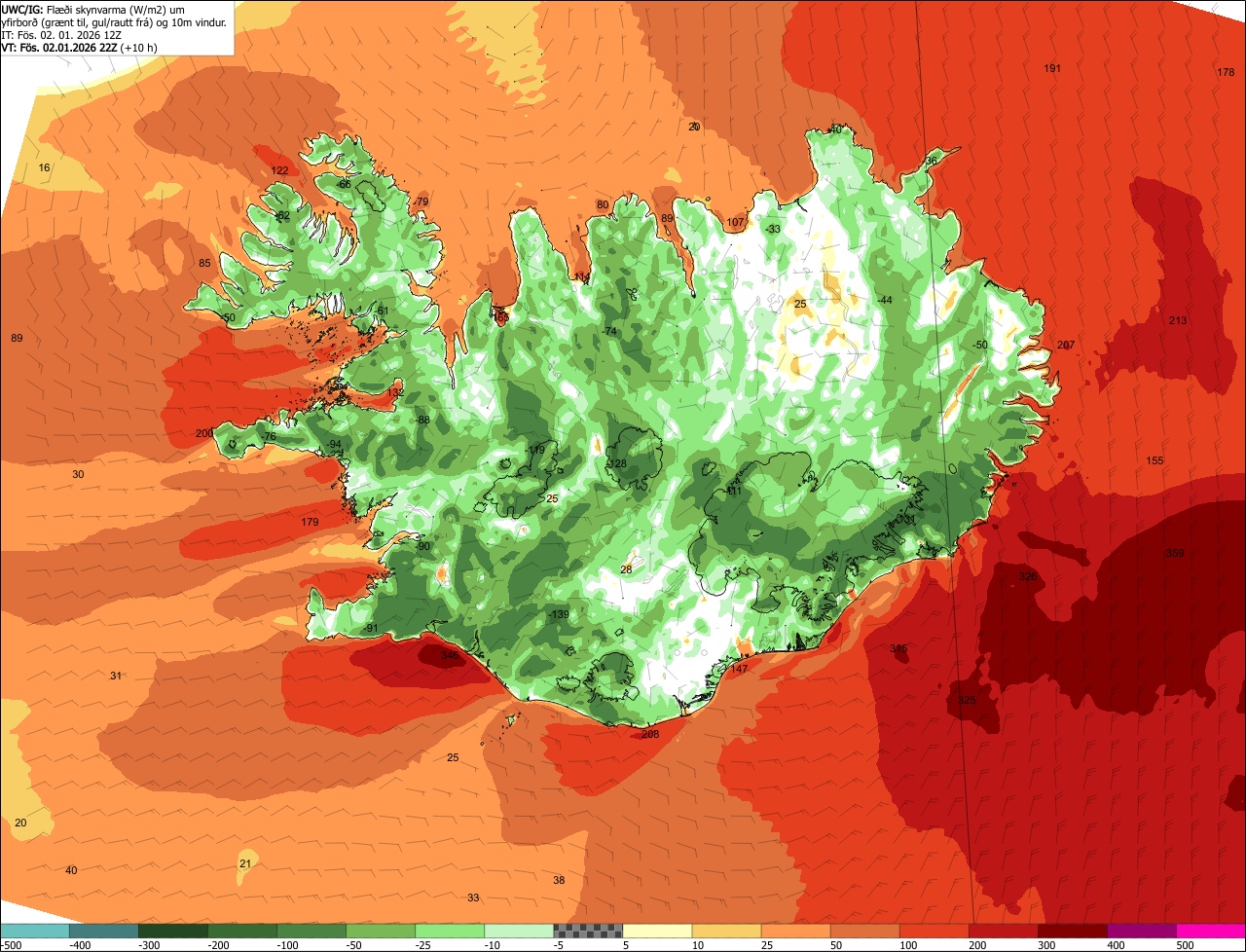The height and width of the screenshot is (952, 1246).
Task: Select the legend swatch between -100 and -50
Action: tap(311, 931)
